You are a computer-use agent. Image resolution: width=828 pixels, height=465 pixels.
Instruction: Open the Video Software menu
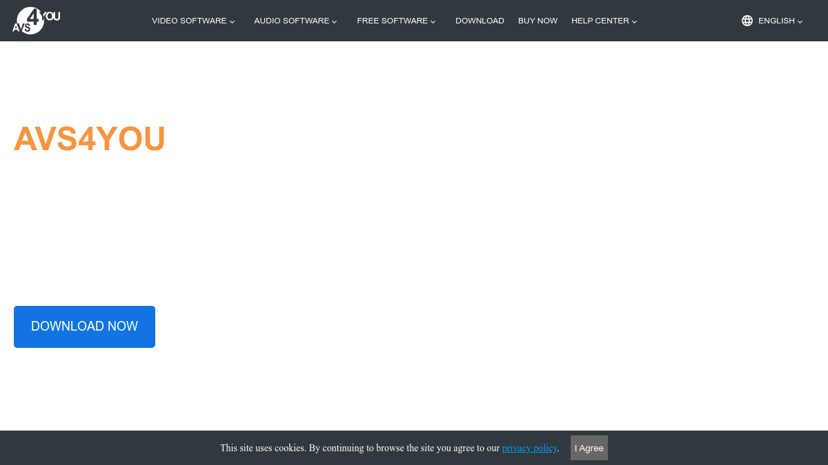pos(193,21)
